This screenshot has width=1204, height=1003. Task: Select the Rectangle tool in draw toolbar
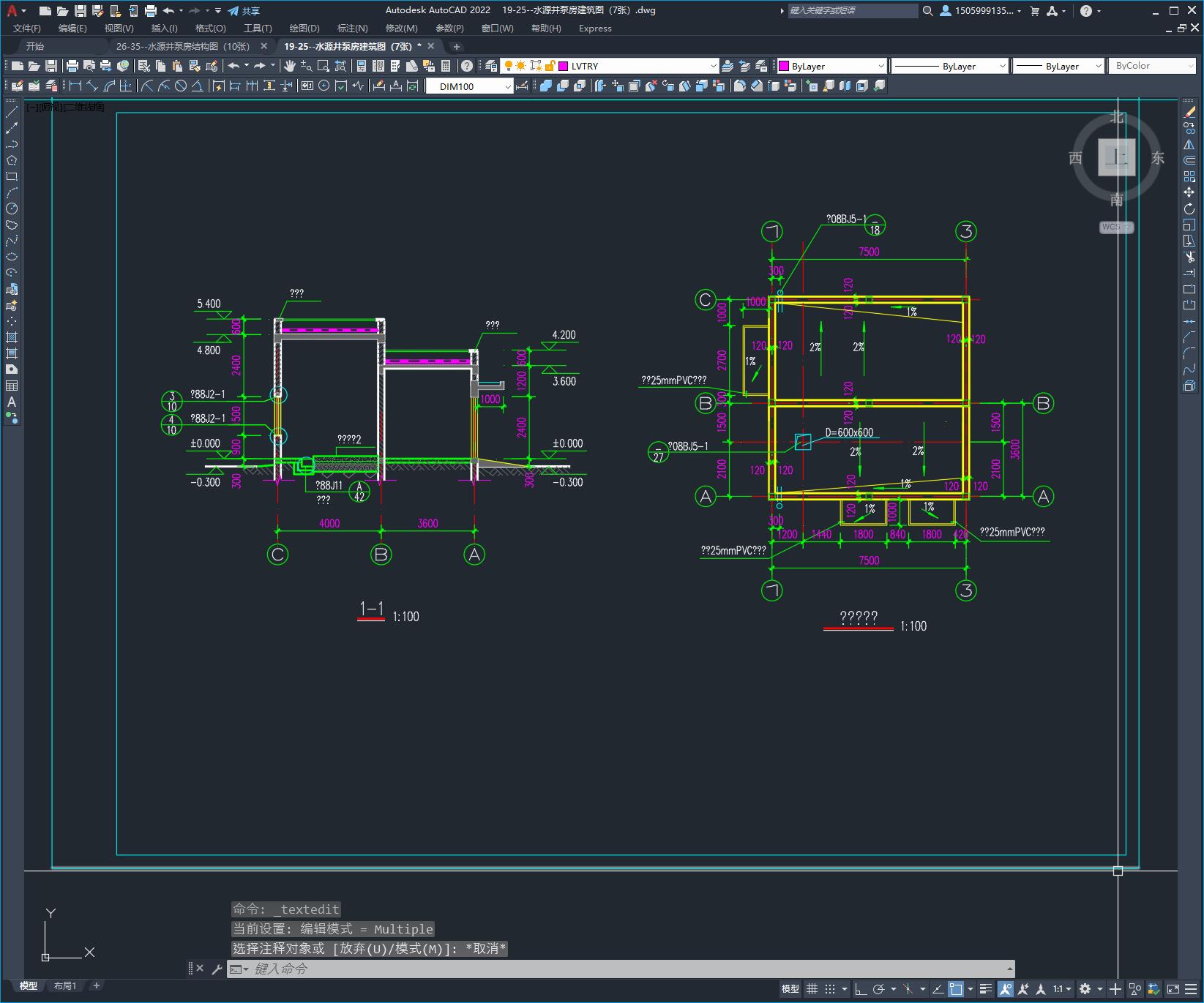12,176
